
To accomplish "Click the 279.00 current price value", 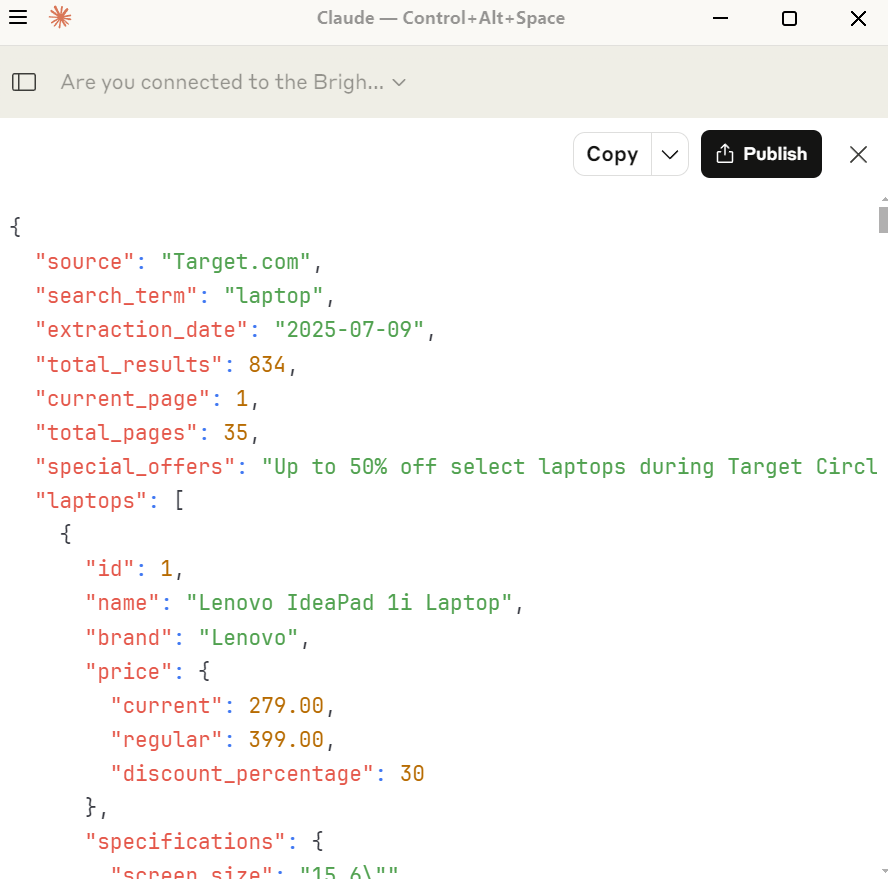I will [286, 706].
